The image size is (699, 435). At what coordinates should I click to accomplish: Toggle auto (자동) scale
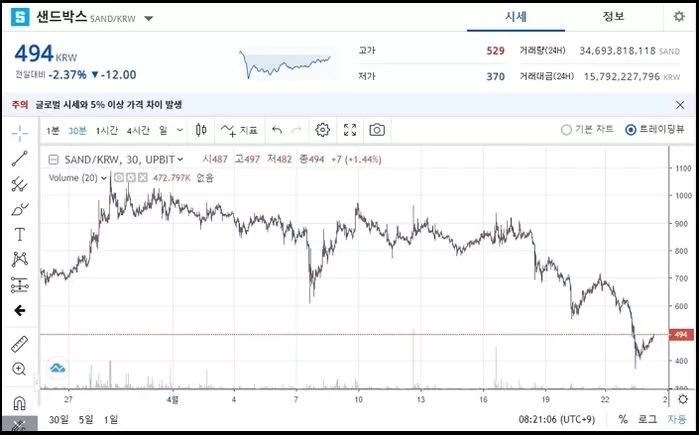click(x=677, y=419)
